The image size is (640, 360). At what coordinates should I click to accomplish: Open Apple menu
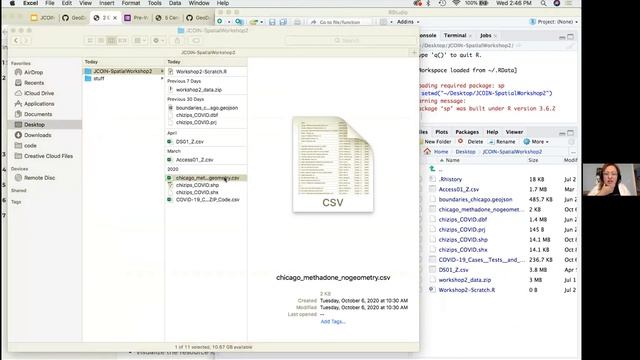tap(12, 3)
